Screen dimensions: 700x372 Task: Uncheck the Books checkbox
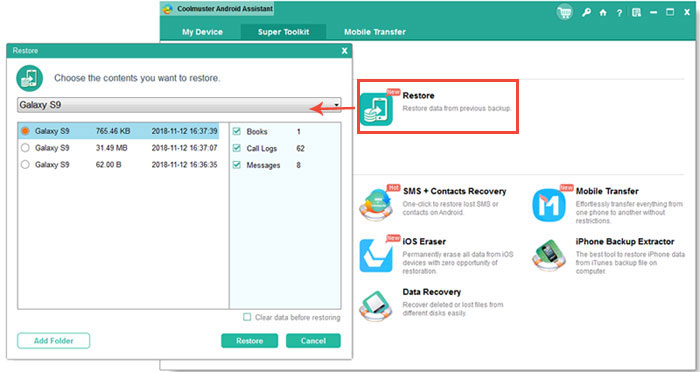pyautogui.click(x=237, y=131)
